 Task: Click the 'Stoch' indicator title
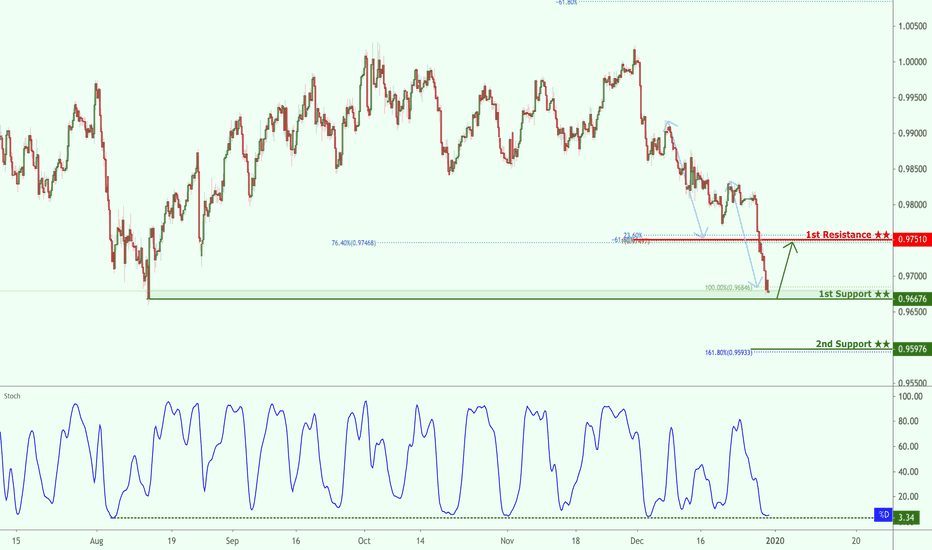[x=12, y=396]
